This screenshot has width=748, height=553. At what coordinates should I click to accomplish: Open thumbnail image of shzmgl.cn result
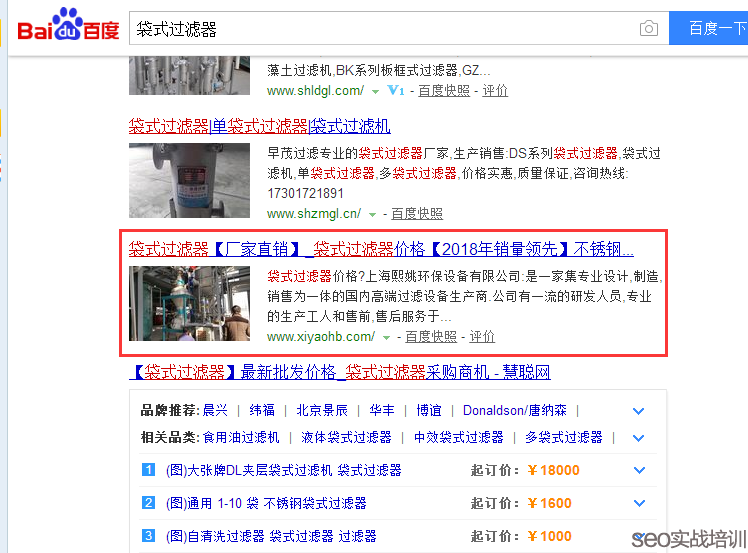click(x=189, y=180)
